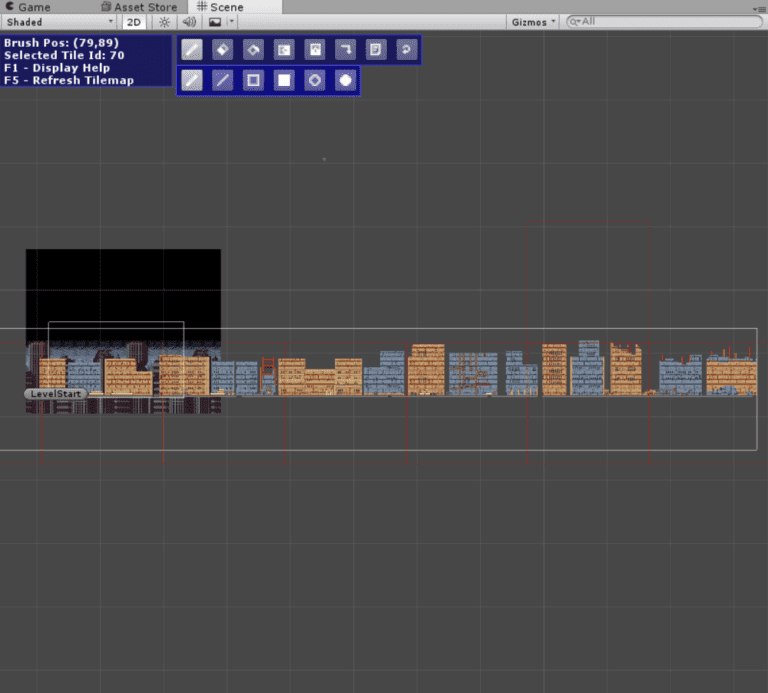Image resolution: width=768 pixels, height=693 pixels.
Task: Toggle the 2D view mode button
Action: point(133,22)
